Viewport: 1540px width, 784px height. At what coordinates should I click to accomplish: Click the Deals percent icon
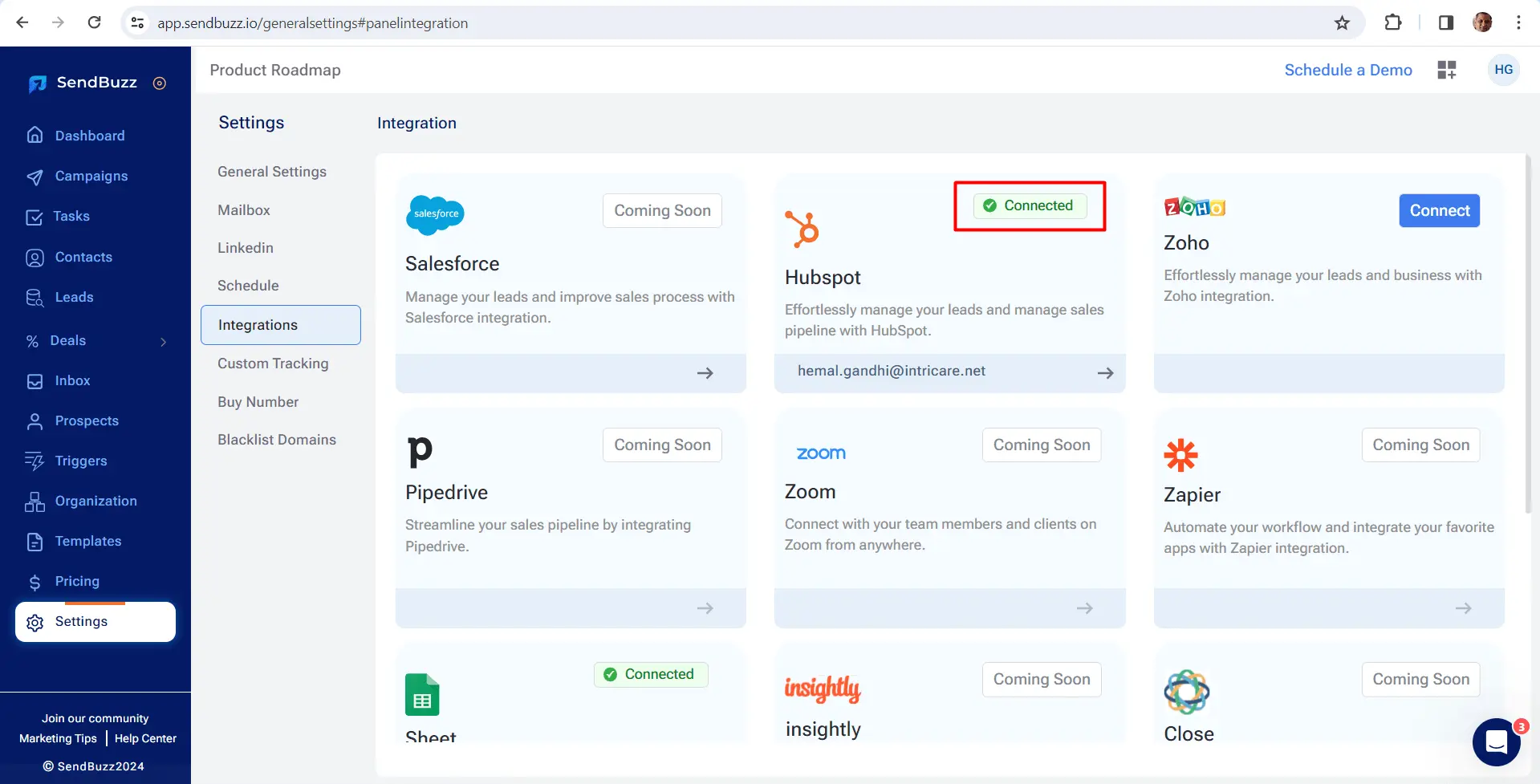pos(32,341)
